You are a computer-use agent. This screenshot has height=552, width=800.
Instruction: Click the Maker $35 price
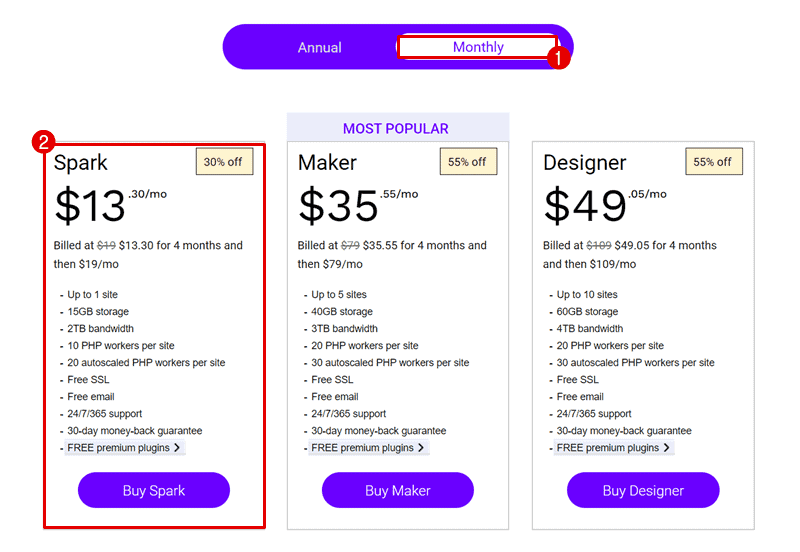[x=338, y=206]
